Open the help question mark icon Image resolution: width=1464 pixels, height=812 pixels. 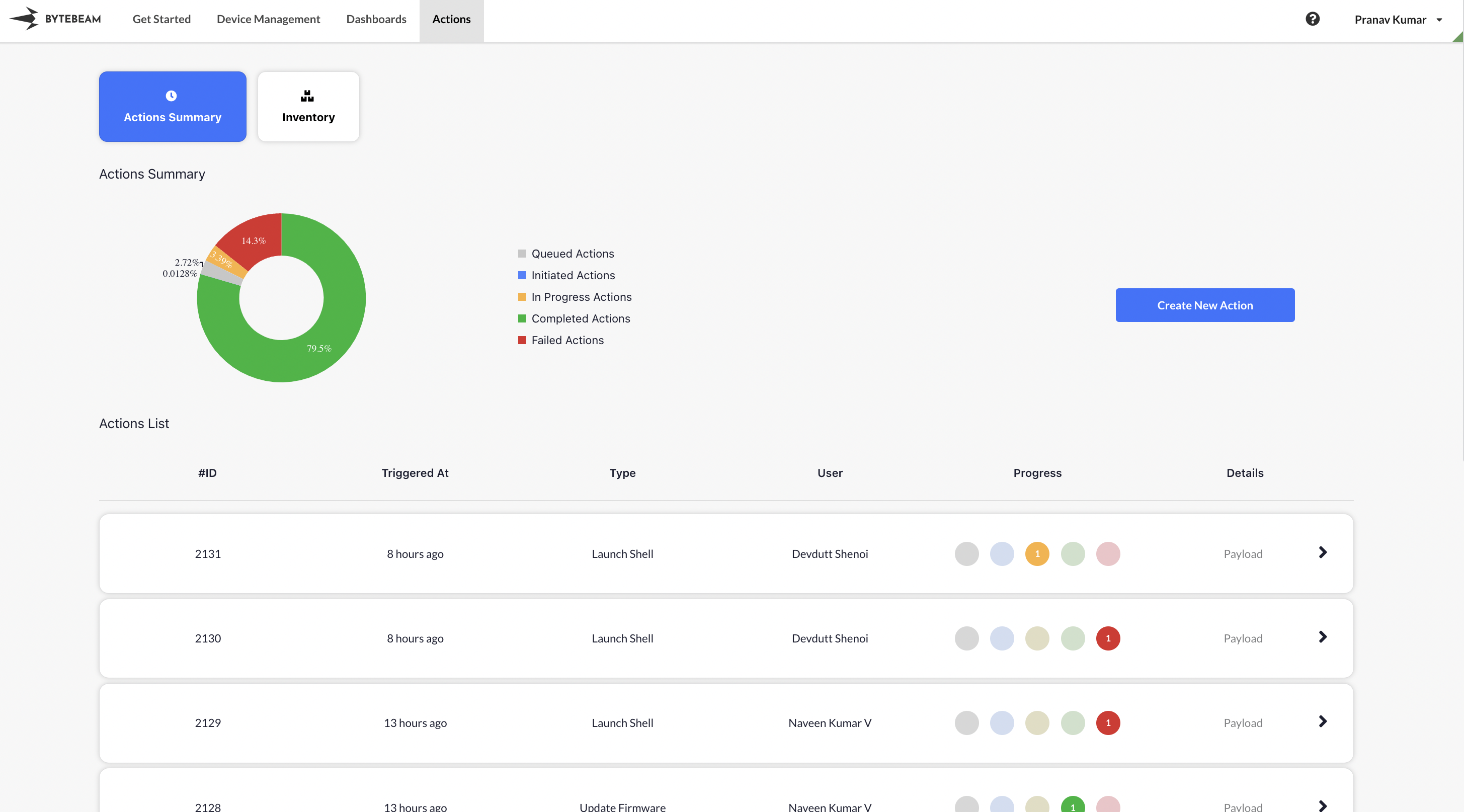[x=1312, y=19]
